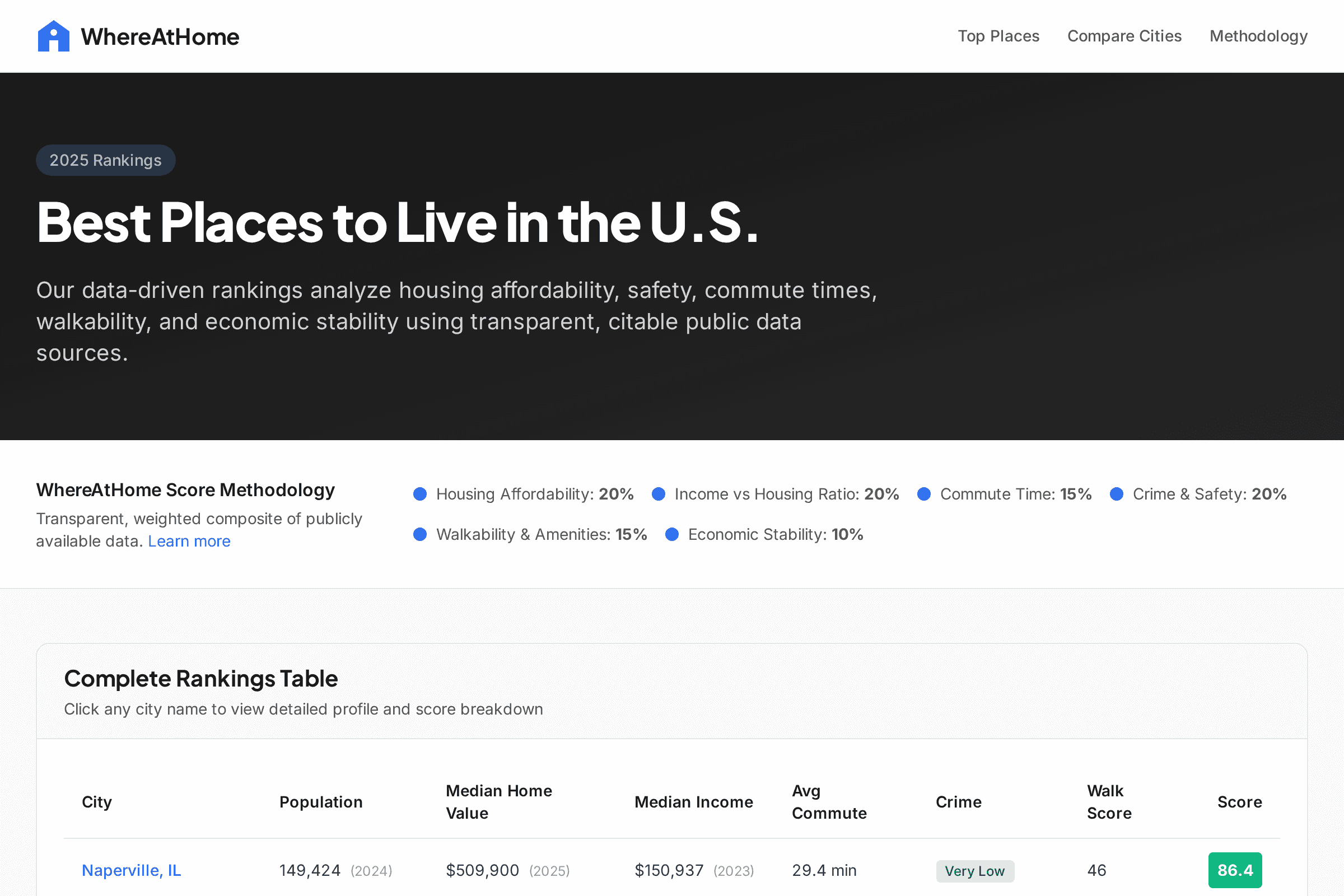
Task: Click the Commute Time bullet indicator
Action: tap(925, 494)
